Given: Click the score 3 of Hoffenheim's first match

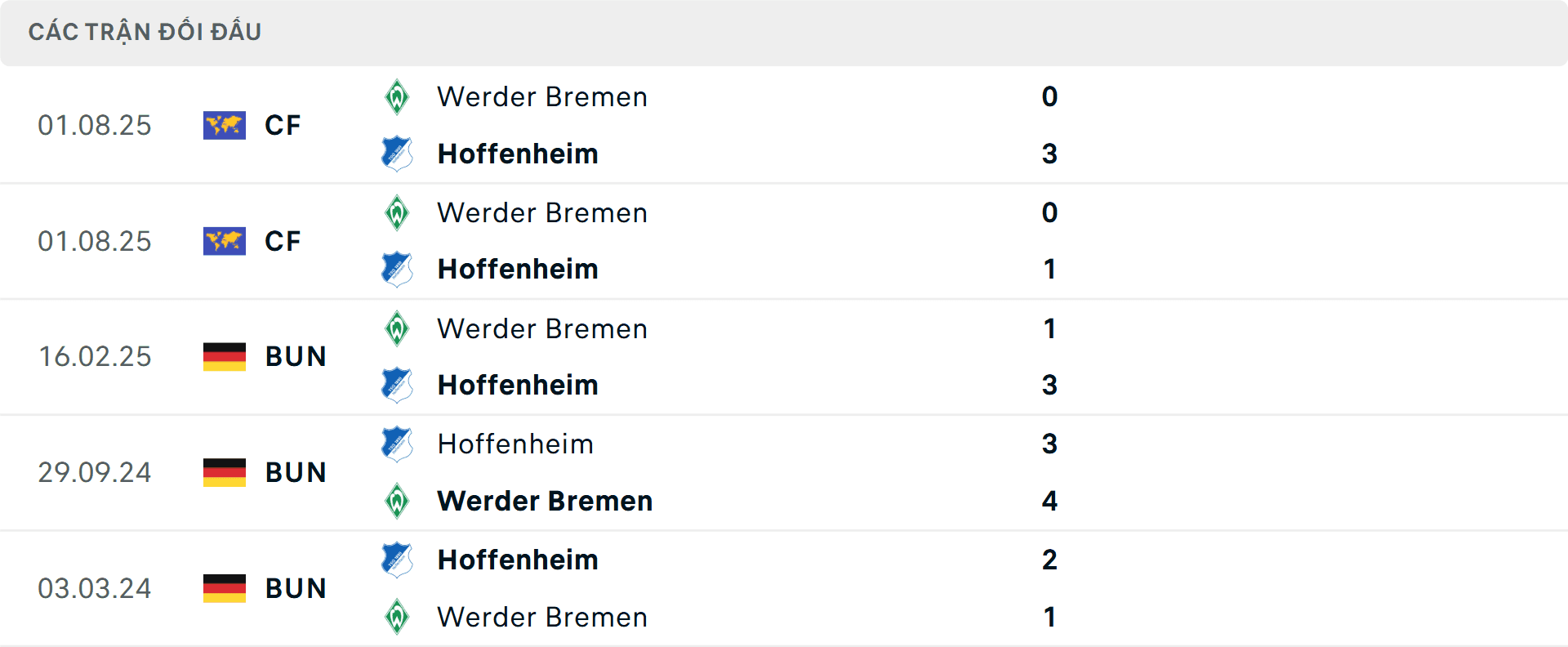Looking at the screenshot, I should 1050,154.
